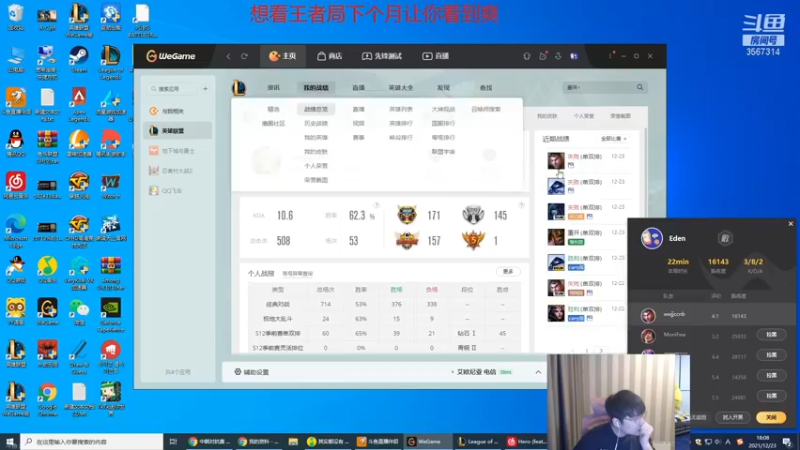Select 个人荣誉 in dropdown menu
The image size is (800, 450).
[316, 166]
